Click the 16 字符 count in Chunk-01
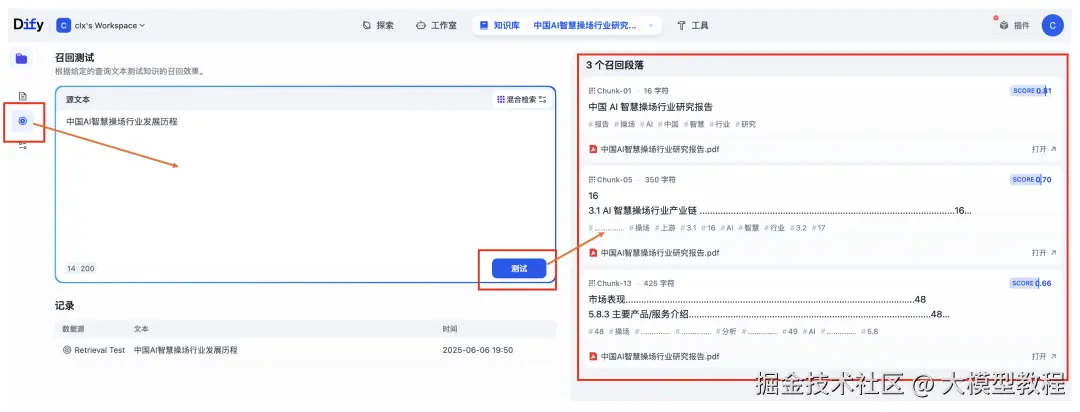 pyautogui.click(x=656, y=90)
